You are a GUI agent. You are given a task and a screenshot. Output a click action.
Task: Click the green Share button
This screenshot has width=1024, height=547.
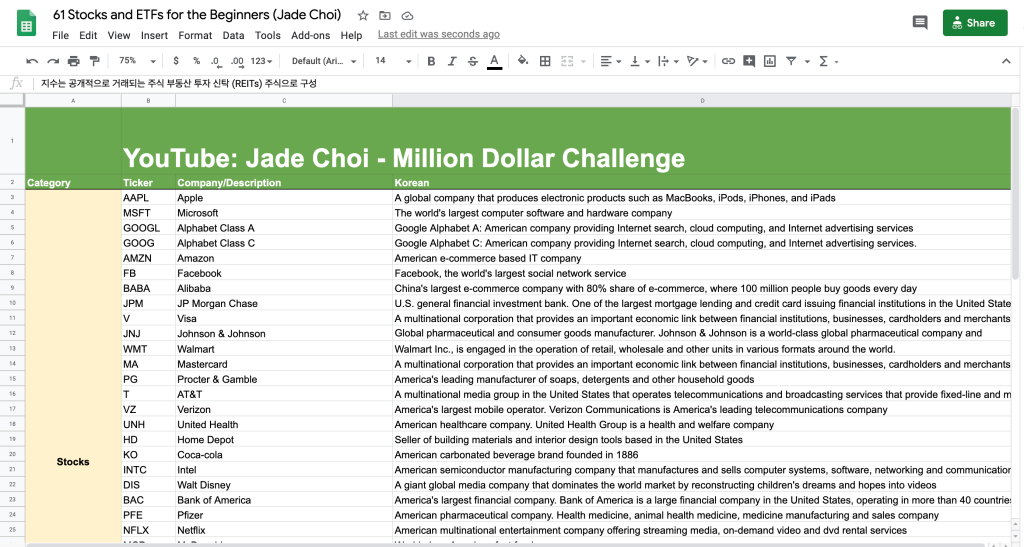974,23
